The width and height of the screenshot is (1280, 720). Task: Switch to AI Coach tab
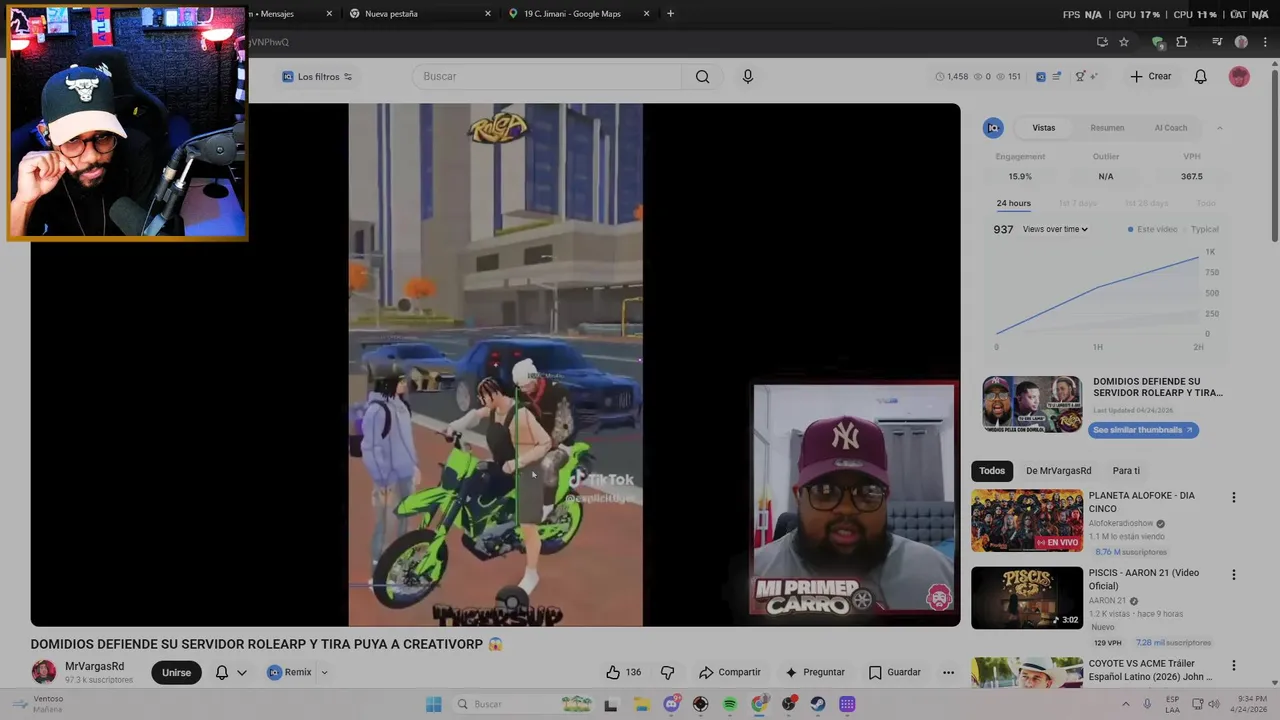pyautogui.click(x=1171, y=128)
